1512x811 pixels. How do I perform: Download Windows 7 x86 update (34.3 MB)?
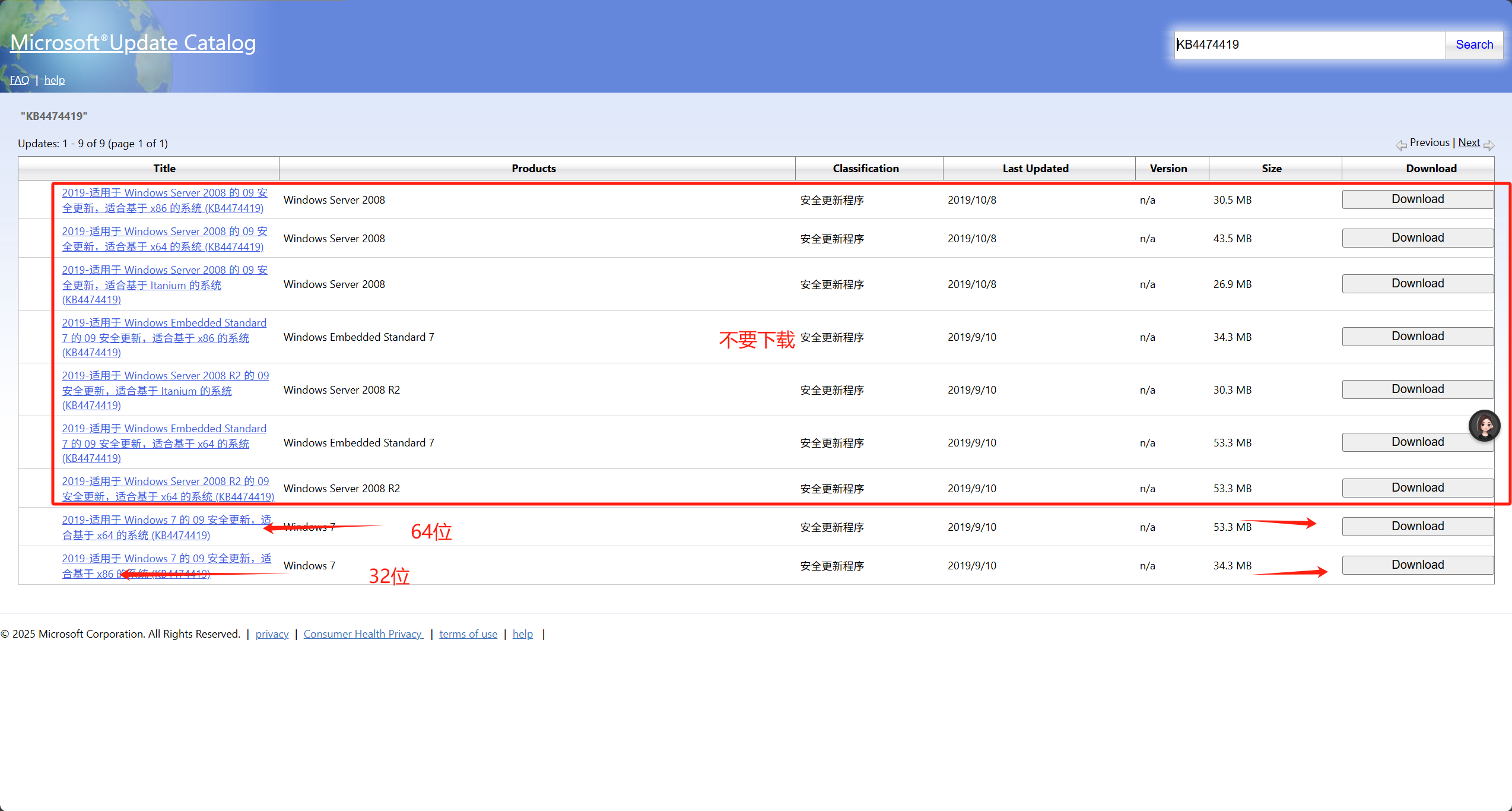1417,565
